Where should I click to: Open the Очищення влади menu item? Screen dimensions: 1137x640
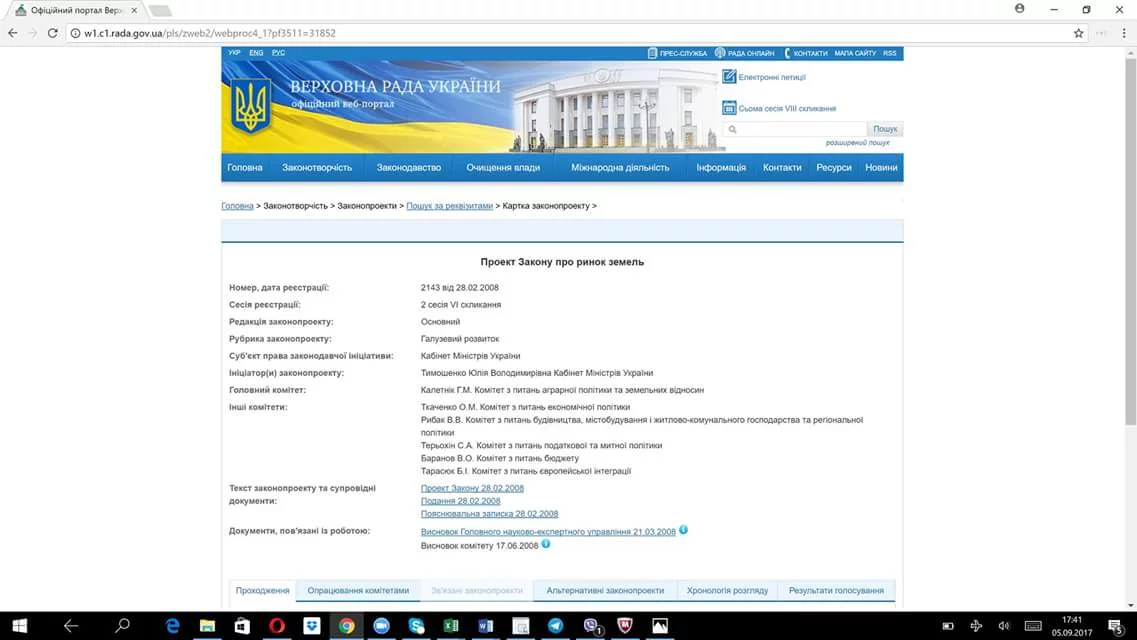coord(503,167)
